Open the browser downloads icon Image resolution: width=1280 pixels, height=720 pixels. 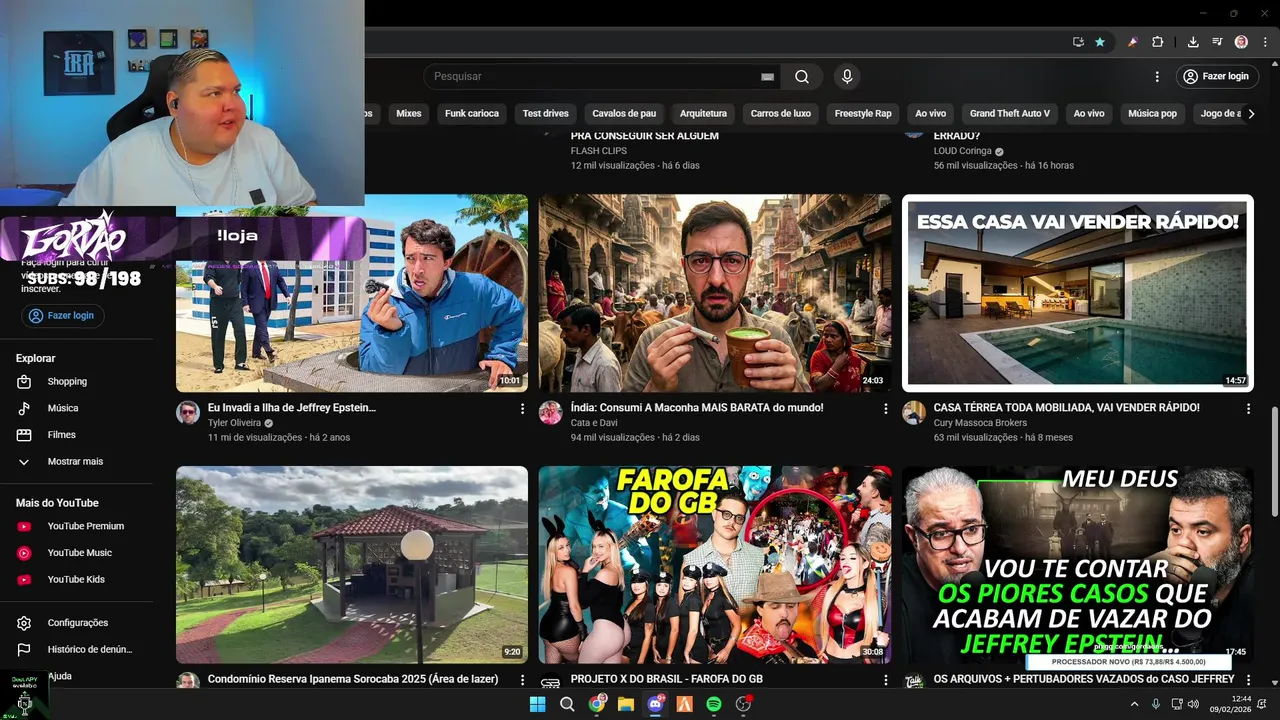tap(1193, 42)
